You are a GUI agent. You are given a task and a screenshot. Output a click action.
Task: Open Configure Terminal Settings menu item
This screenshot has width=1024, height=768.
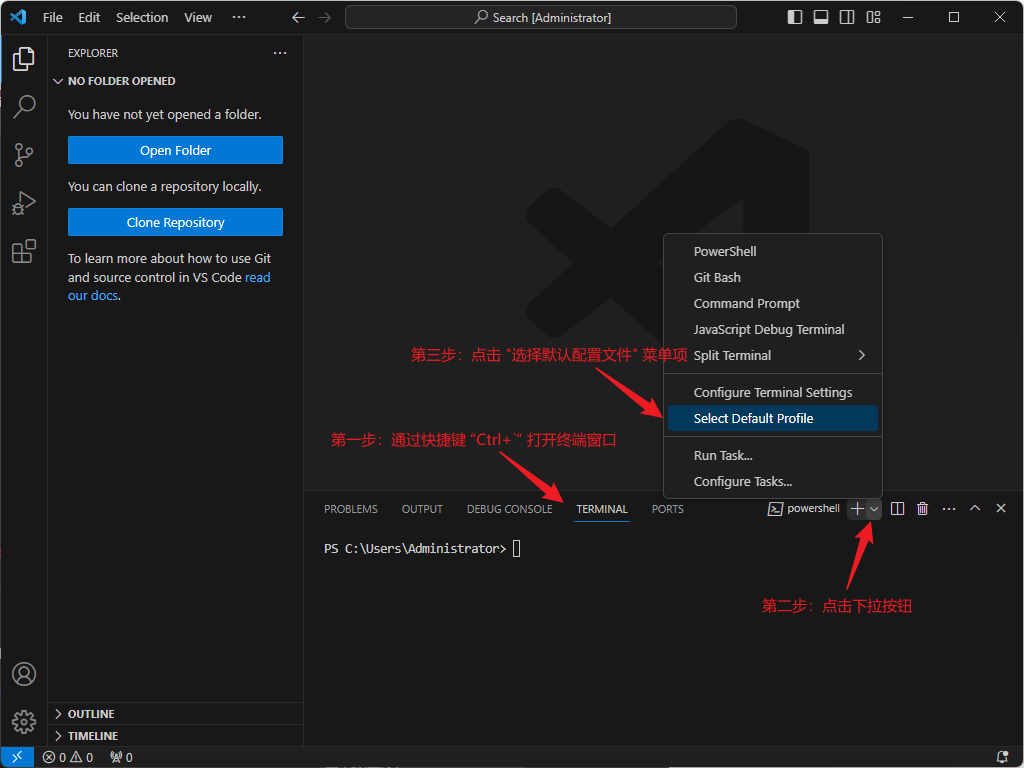(x=773, y=392)
